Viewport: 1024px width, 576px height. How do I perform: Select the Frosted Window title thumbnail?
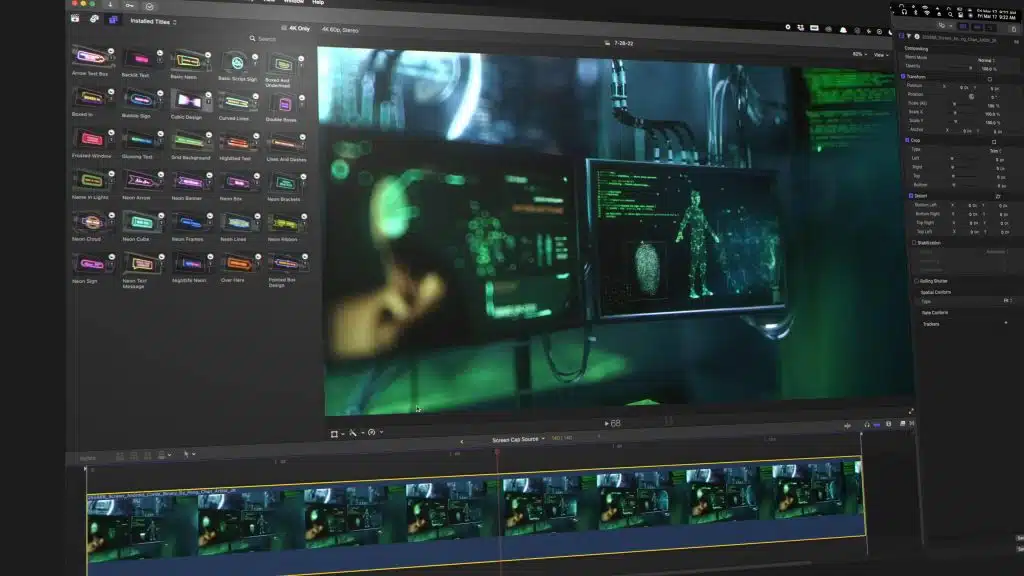click(x=91, y=139)
